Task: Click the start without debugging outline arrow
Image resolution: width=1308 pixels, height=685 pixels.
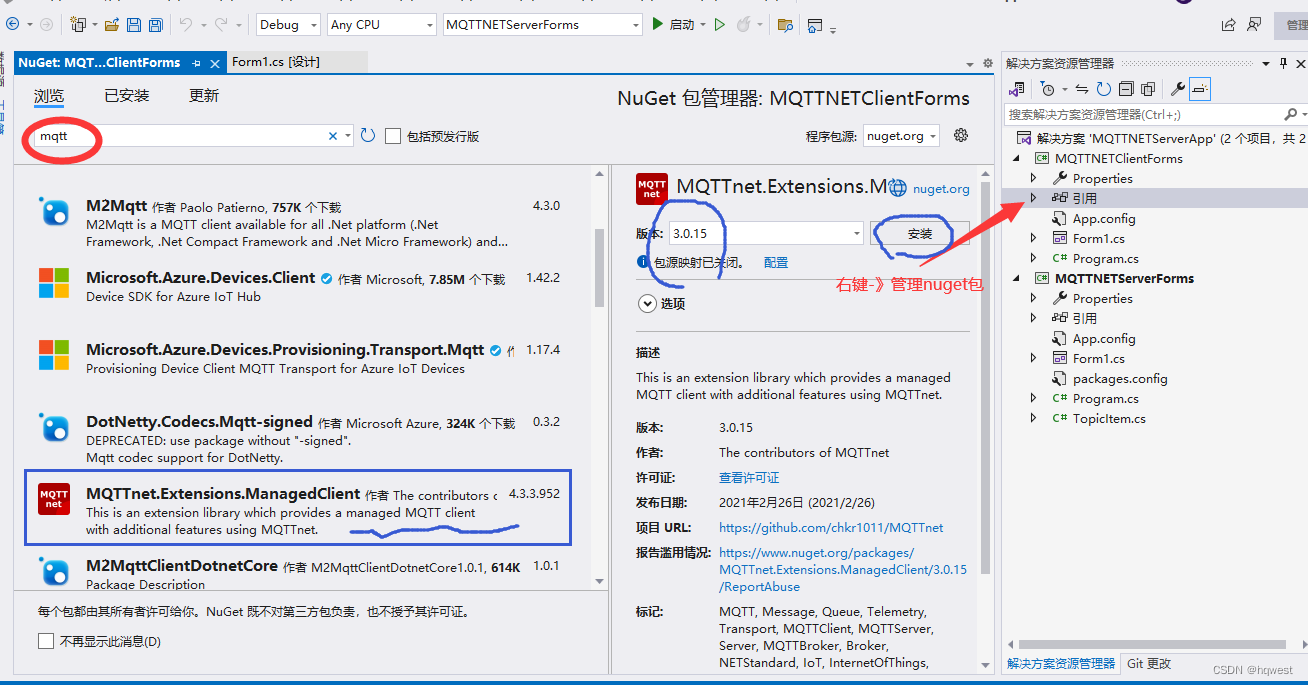Action: [719, 24]
